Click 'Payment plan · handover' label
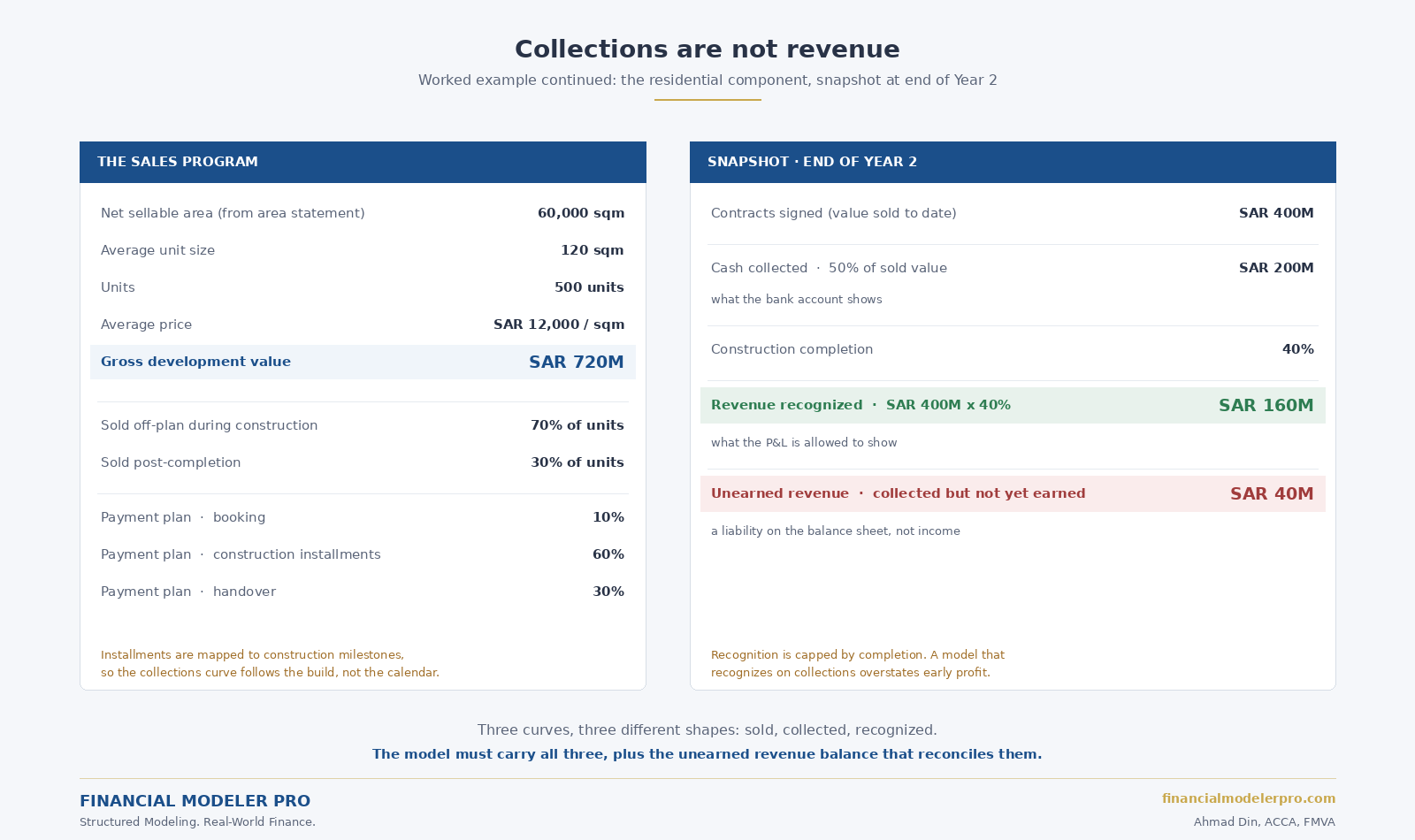1415x840 pixels. click(188, 592)
